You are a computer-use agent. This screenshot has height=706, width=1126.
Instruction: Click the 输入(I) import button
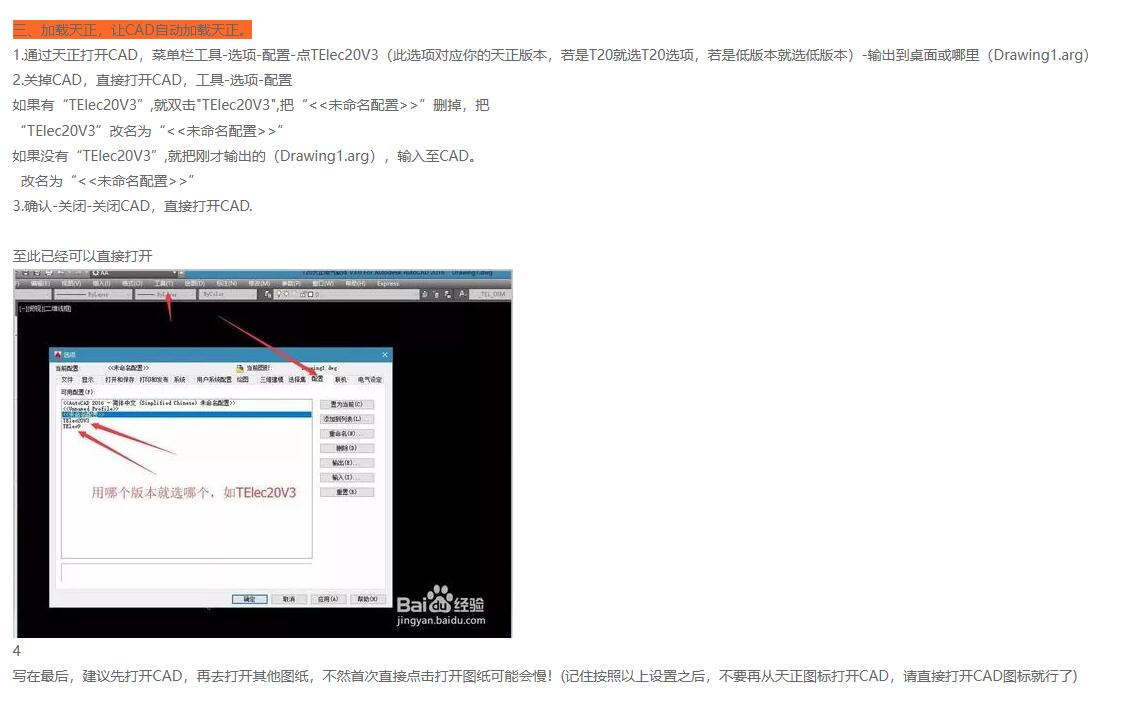pyautogui.click(x=347, y=477)
